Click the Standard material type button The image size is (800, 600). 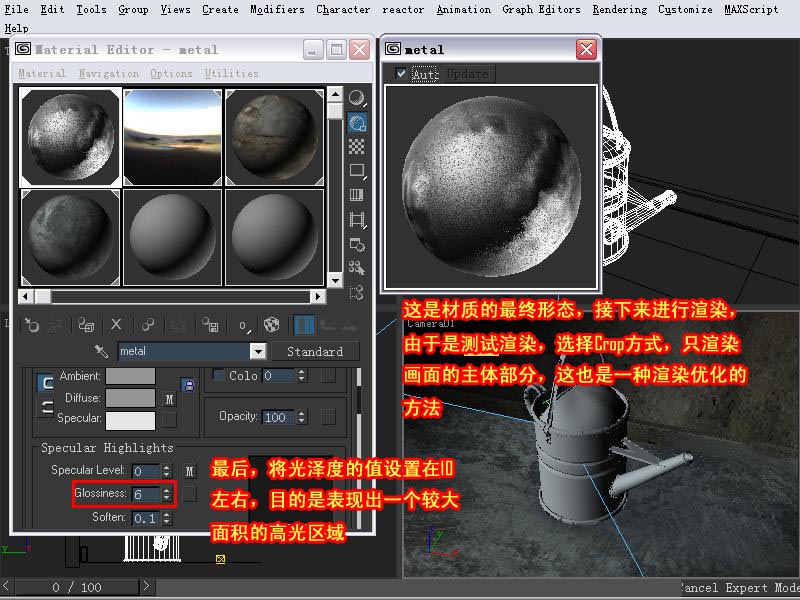(x=315, y=351)
